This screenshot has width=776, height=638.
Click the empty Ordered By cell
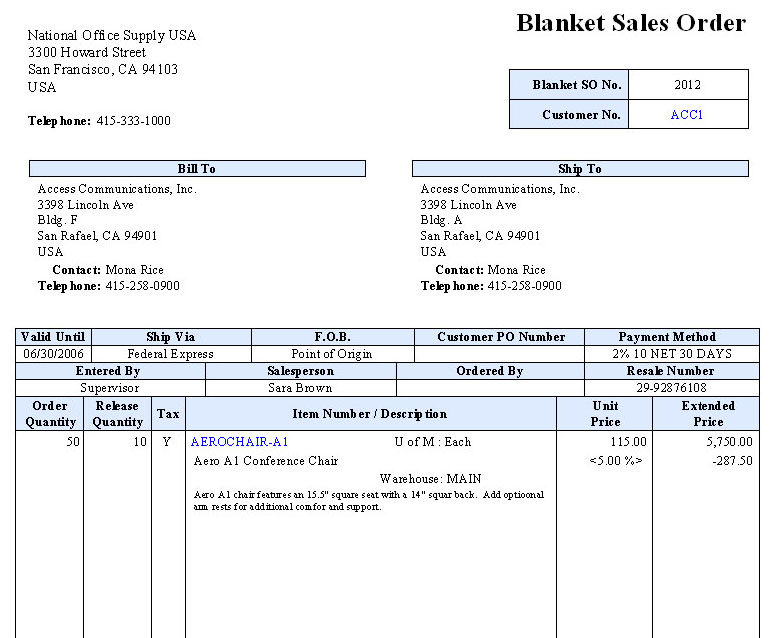pos(490,388)
